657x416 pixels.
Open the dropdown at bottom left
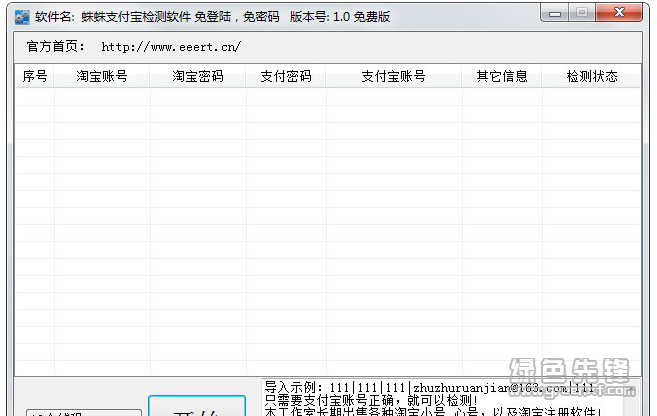click(84, 412)
